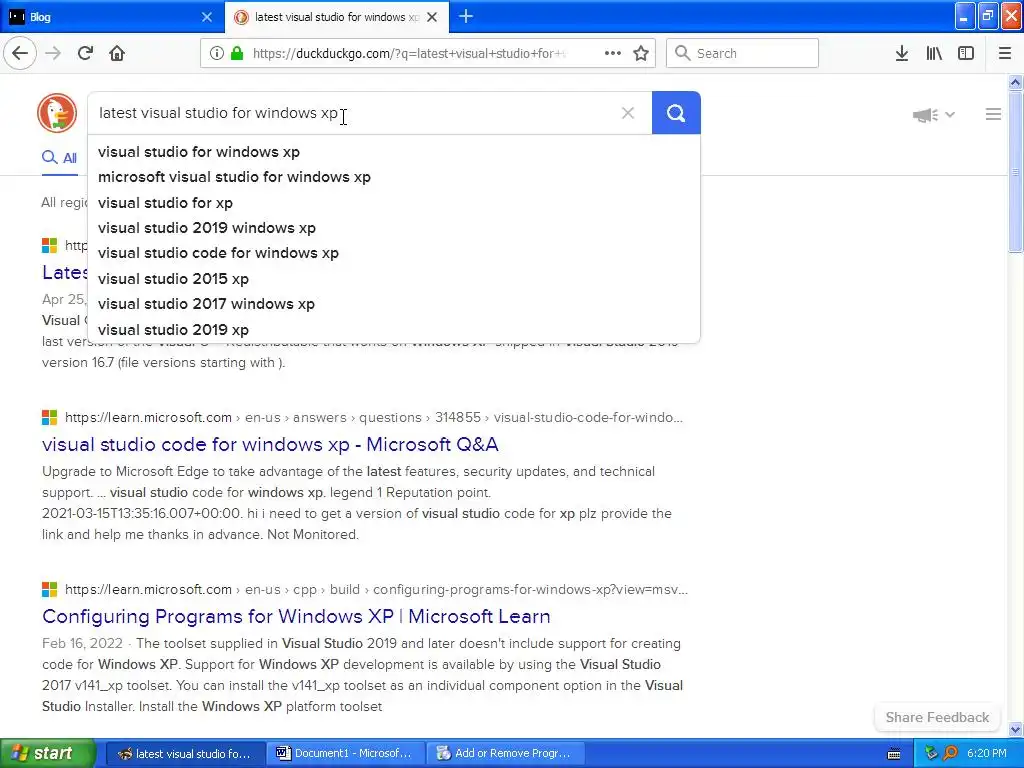Open DuckDuckGo side menu icon

click(x=993, y=114)
